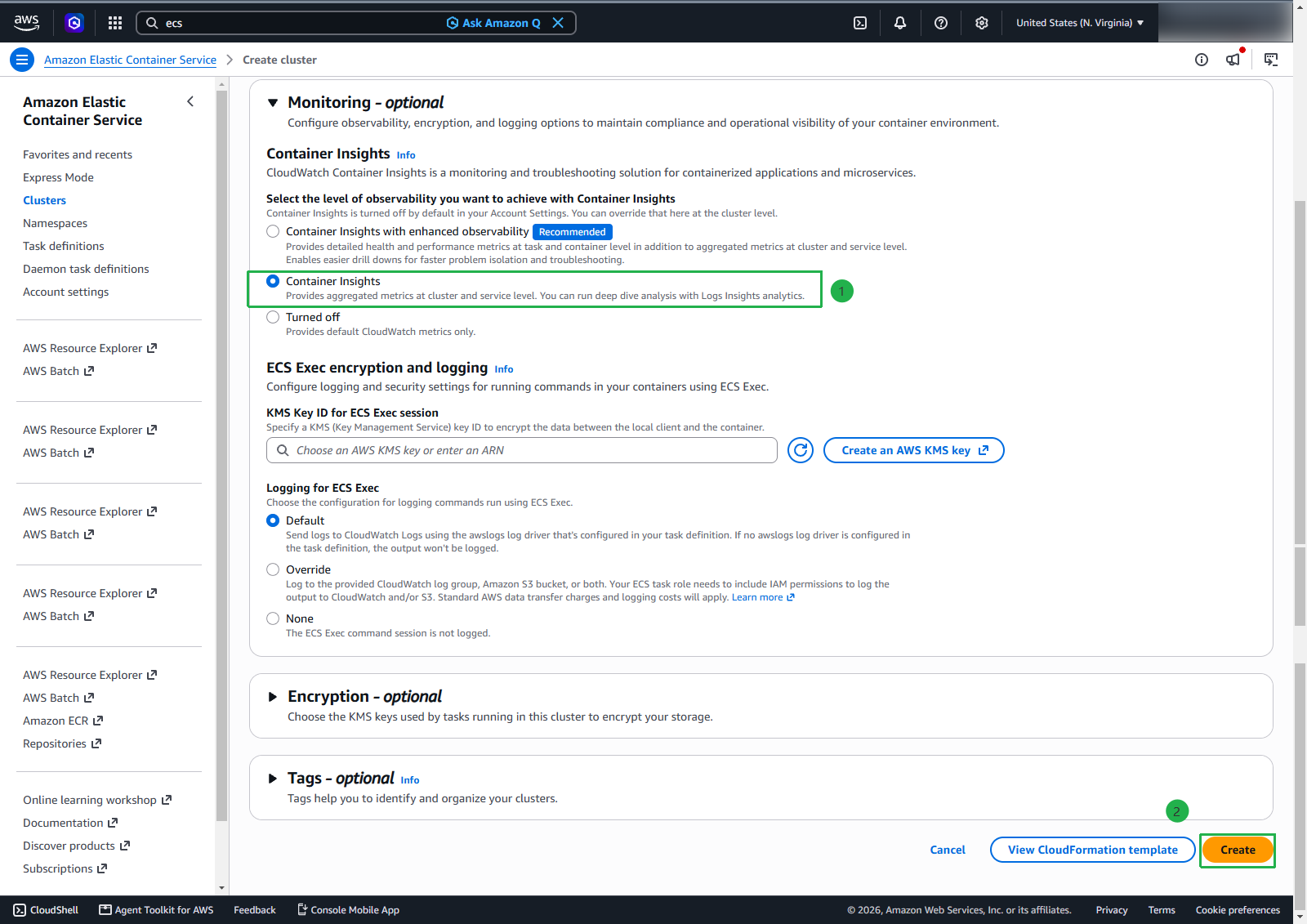Expand the Tags section

tap(273, 779)
